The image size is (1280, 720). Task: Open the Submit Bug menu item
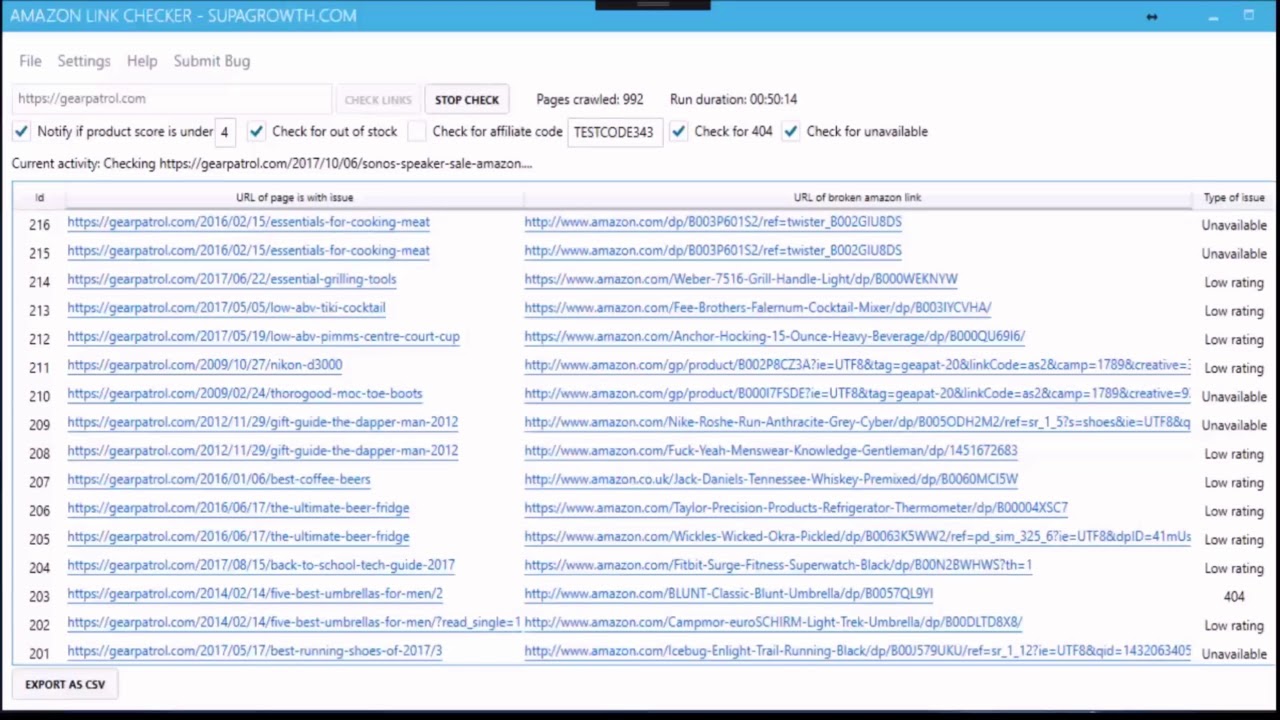click(212, 61)
